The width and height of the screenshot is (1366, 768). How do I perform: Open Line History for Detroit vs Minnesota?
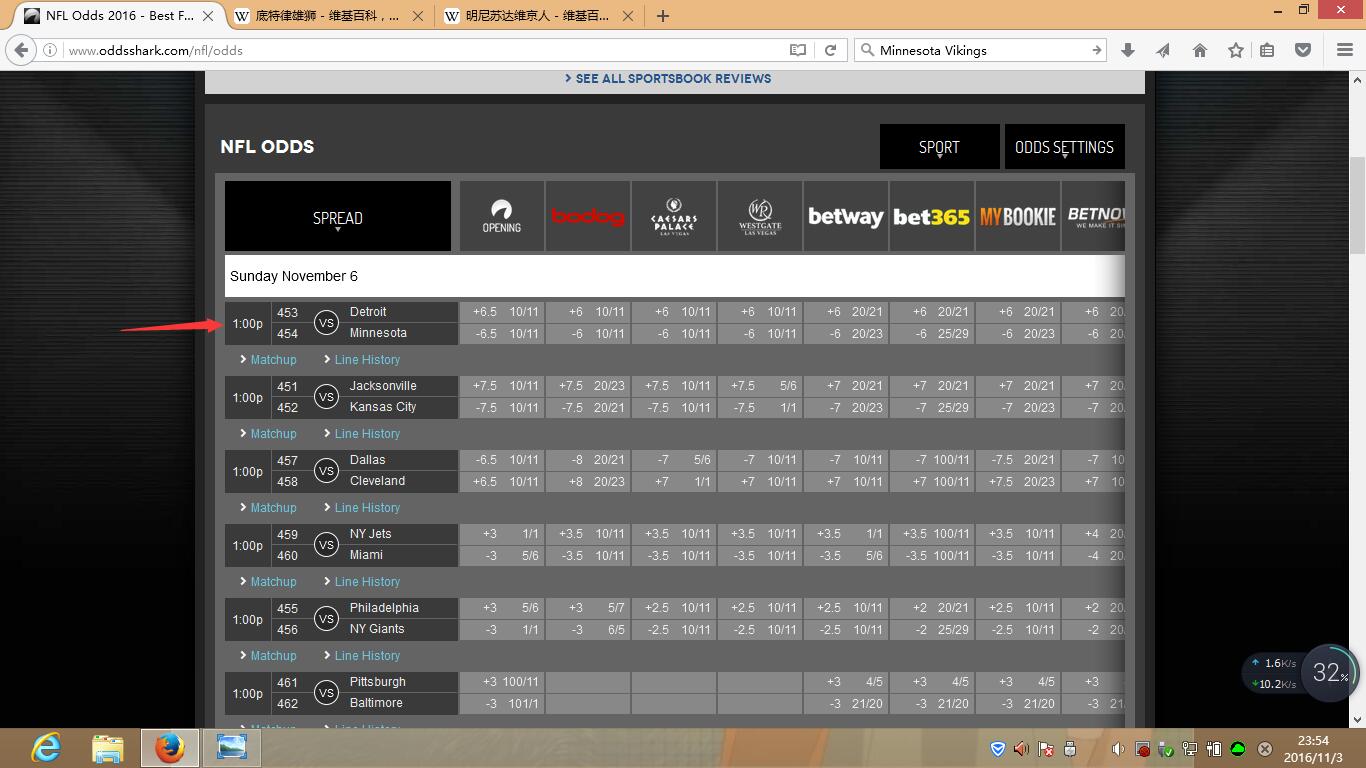367,360
